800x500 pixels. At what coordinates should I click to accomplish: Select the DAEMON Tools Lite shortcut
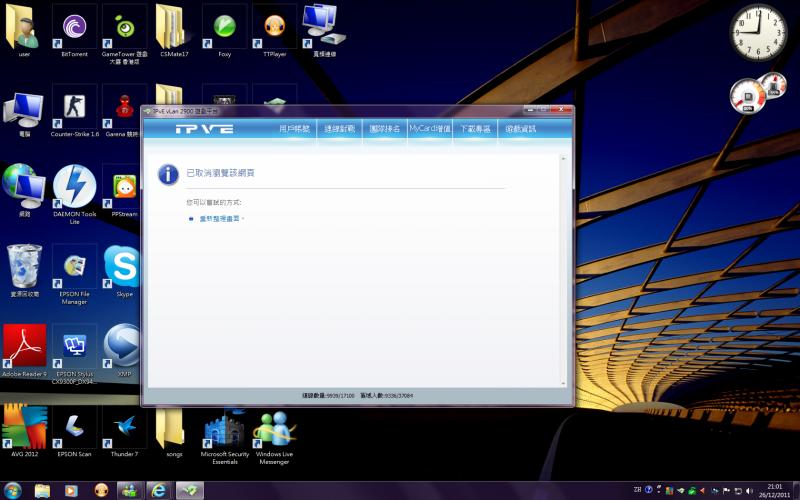click(x=74, y=195)
